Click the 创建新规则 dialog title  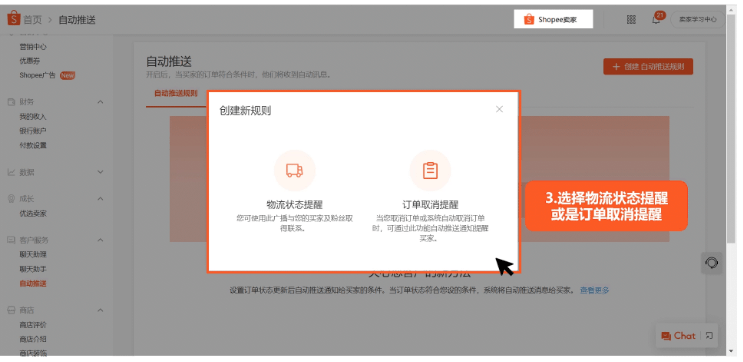click(245, 111)
